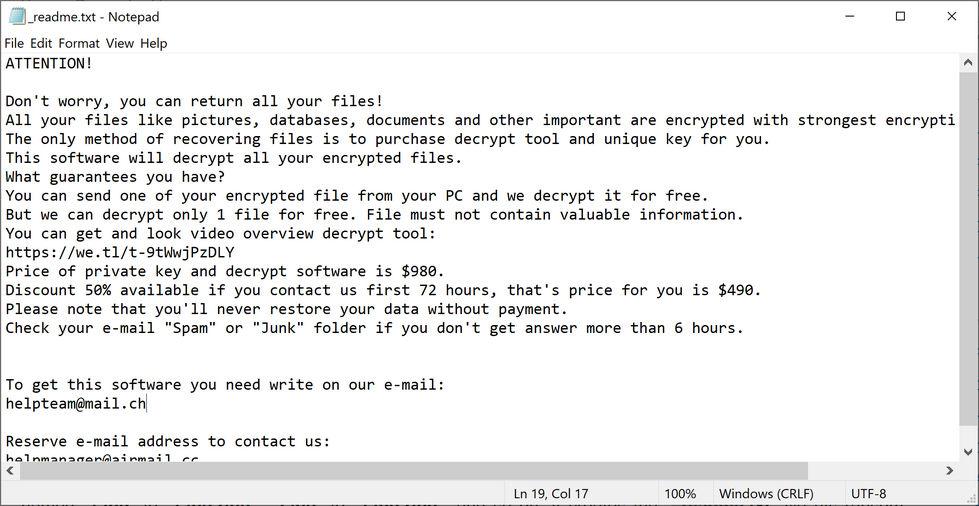The image size is (979, 506).
Task: Click the horizontal scrollbar right arrow
Action: (949, 470)
